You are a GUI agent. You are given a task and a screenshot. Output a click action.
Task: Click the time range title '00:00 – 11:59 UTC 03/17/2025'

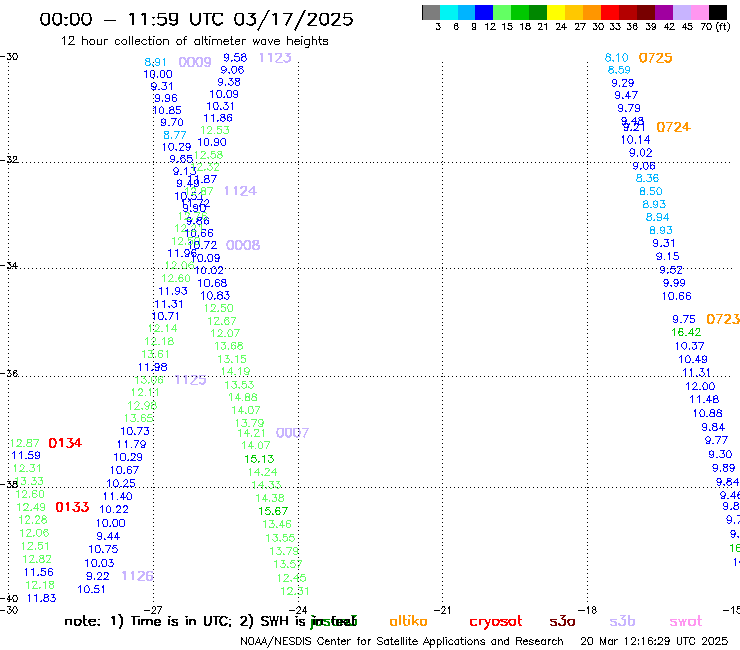pyautogui.click(x=196, y=19)
